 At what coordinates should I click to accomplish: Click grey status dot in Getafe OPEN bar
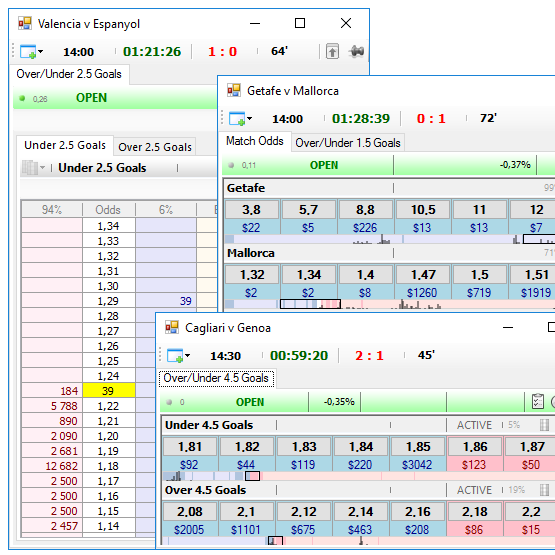[x=231, y=165]
